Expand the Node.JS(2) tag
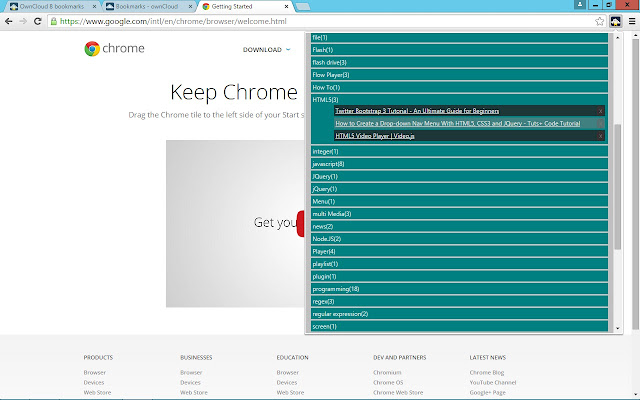 (x=459, y=239)
